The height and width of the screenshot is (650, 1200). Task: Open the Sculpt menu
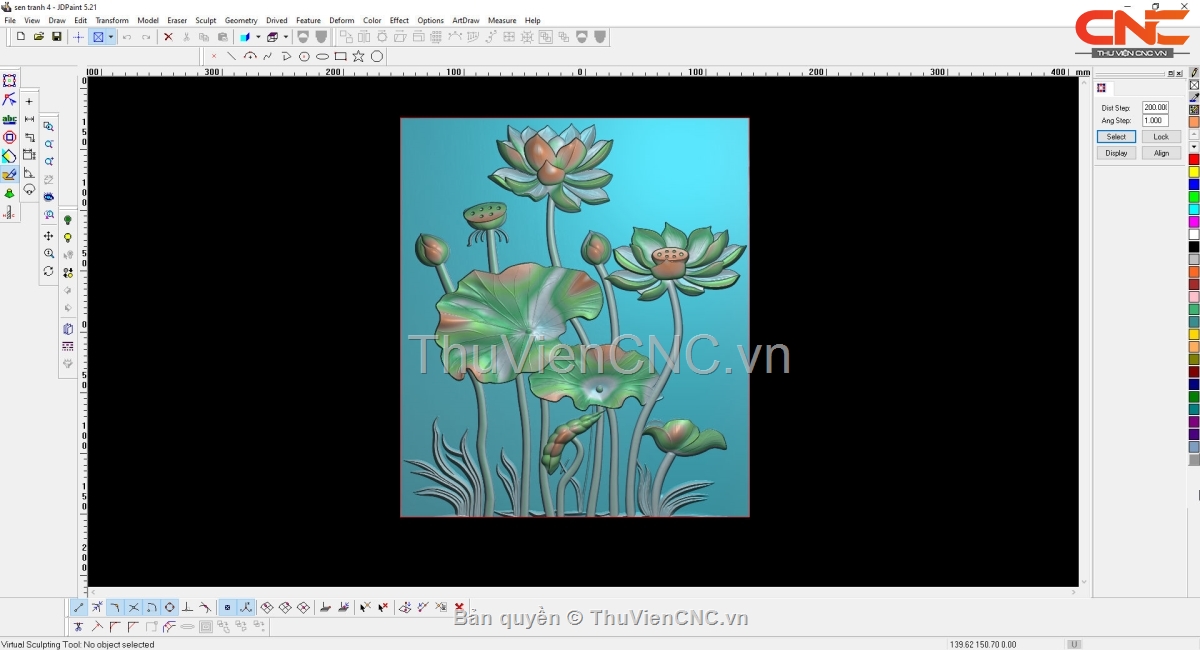pos(205,20)
